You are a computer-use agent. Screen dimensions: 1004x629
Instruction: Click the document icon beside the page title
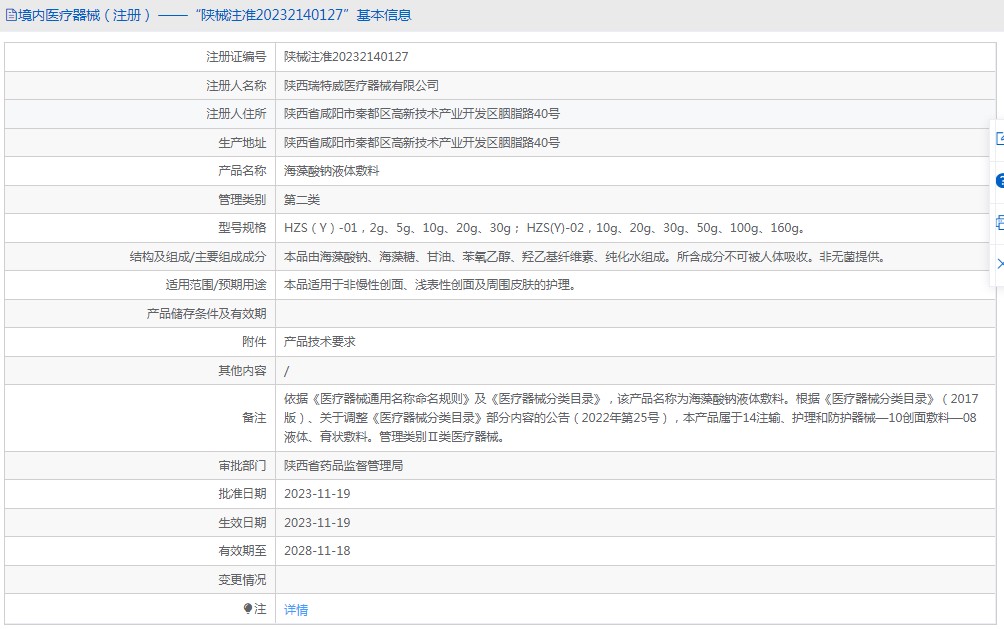point(11,15)
